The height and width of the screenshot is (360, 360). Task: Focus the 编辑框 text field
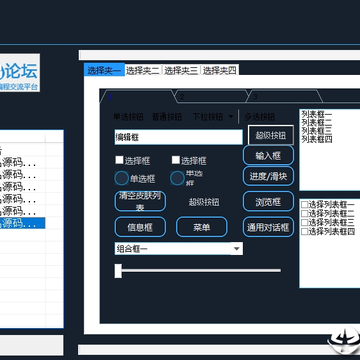[179, 137]
